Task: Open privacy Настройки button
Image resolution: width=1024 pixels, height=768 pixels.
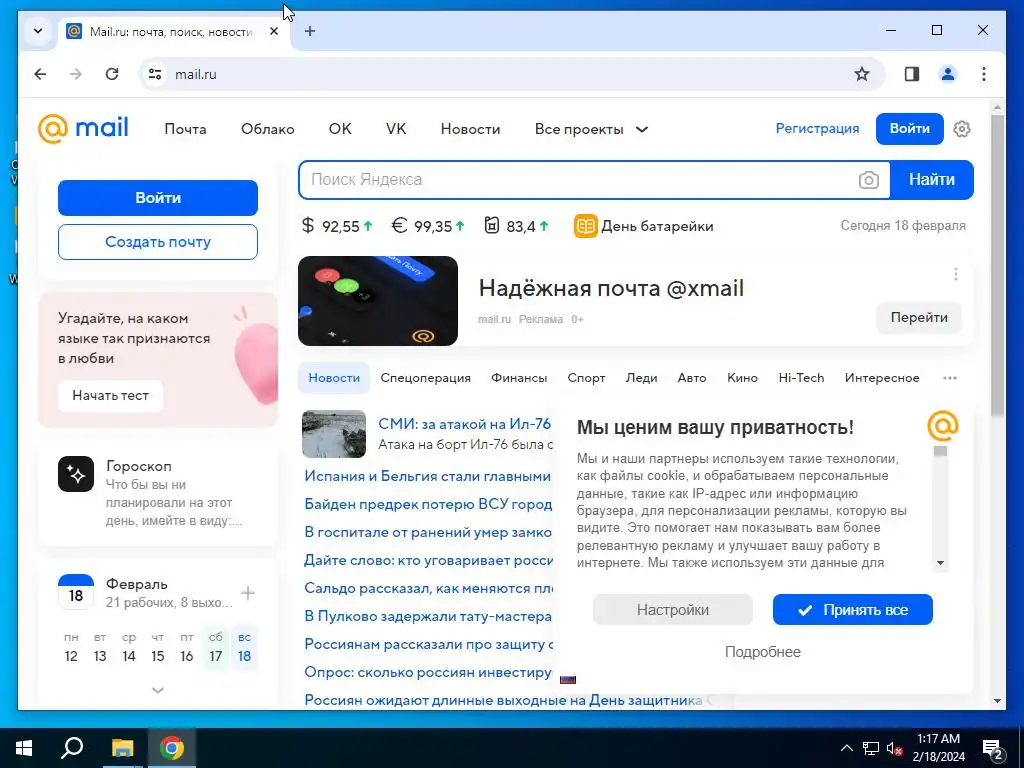Action: click(x=673, y=610)
